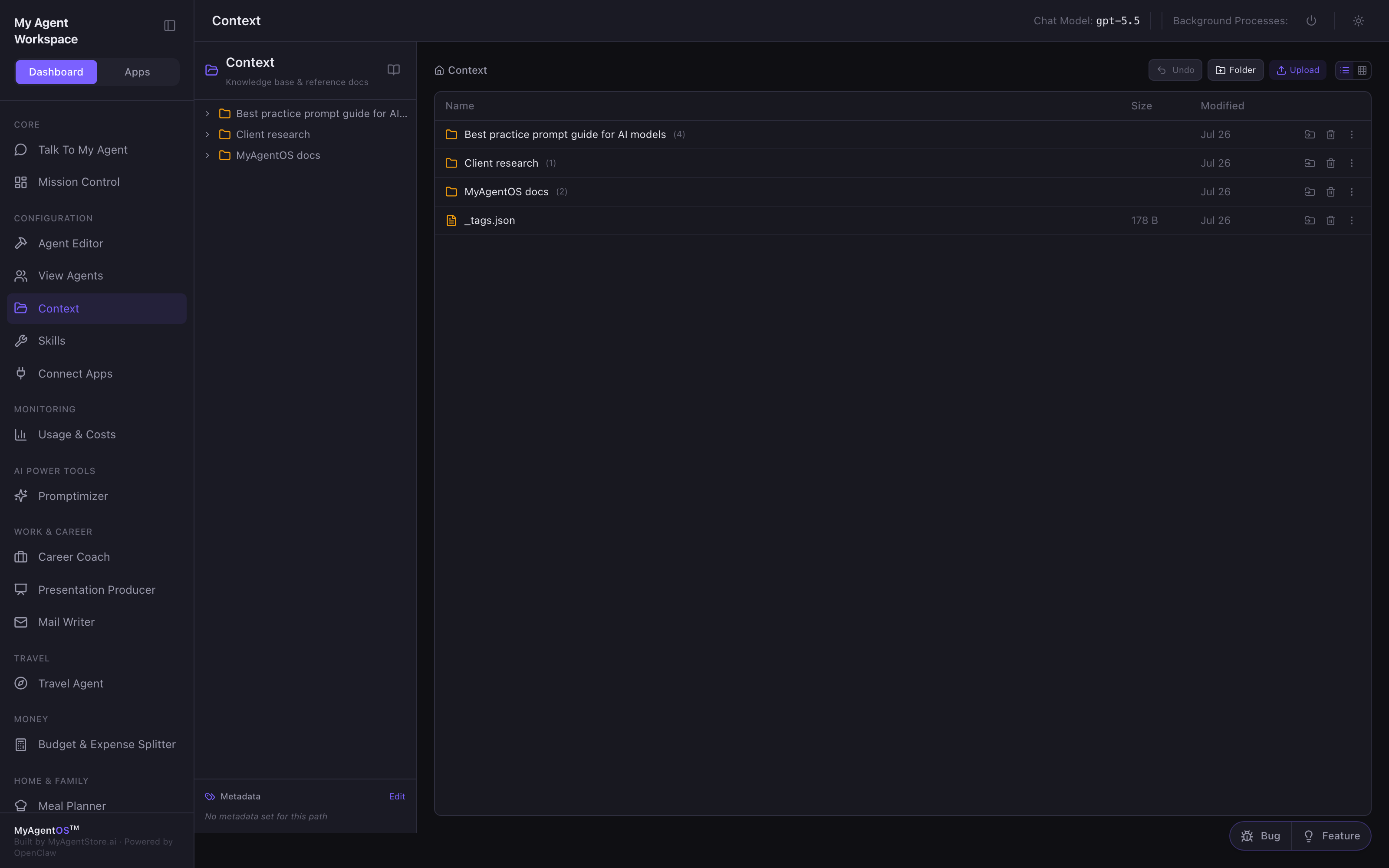The height and width of the screenshot is (868, 1389).
Task: Expand Client research tree folder chevron
Action: [x=207, y=135]
